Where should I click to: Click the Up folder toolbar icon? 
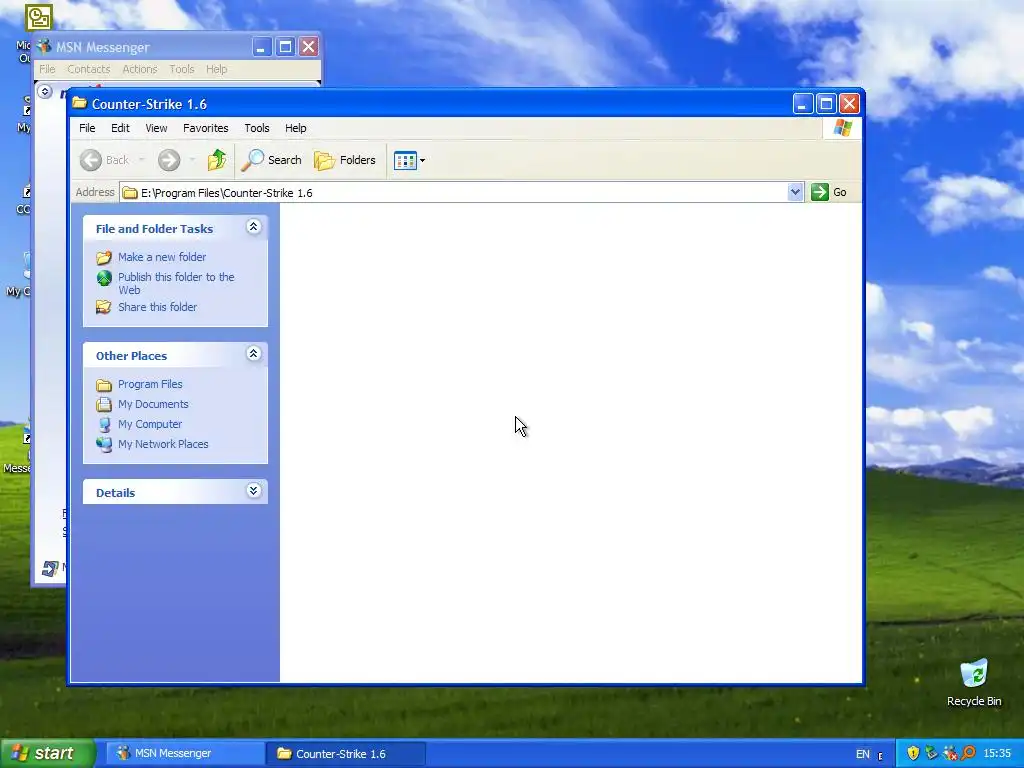[x=217, y=160]
